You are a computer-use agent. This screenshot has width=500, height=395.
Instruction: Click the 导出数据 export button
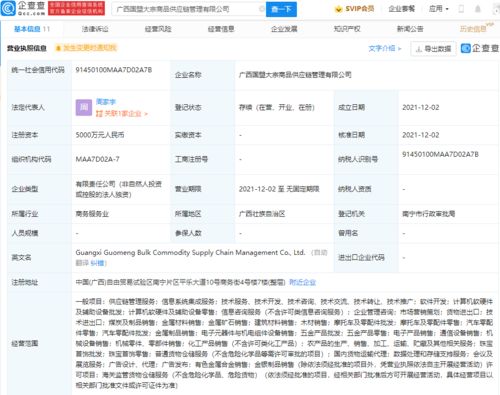433,49
